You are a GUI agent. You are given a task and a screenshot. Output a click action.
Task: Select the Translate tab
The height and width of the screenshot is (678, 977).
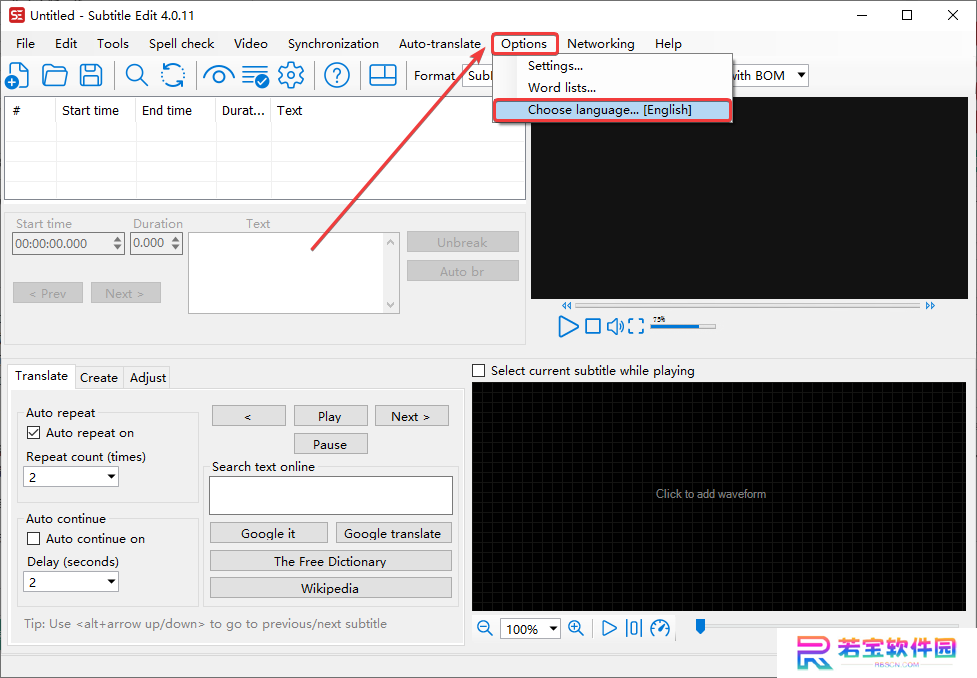[41, 376]
